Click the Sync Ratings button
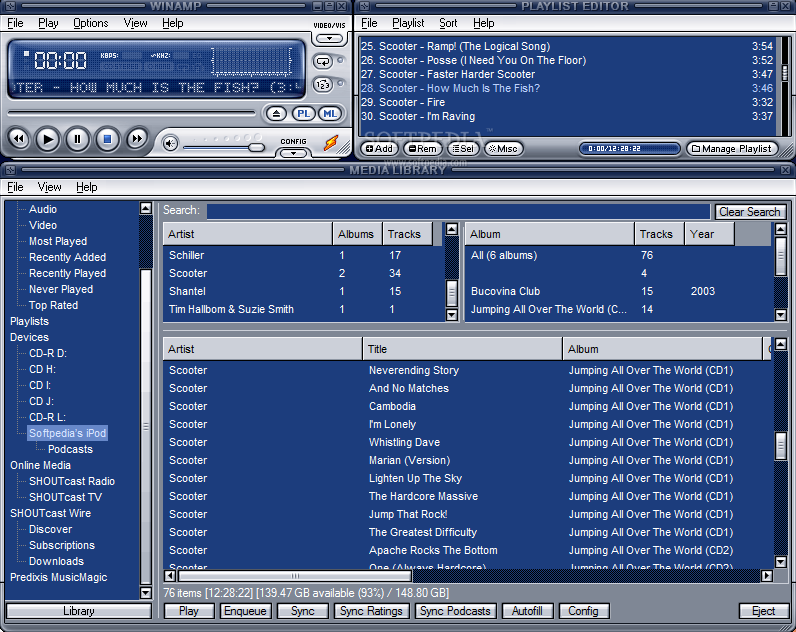Screen dimensions: 796x632 (x=371, y=611)
